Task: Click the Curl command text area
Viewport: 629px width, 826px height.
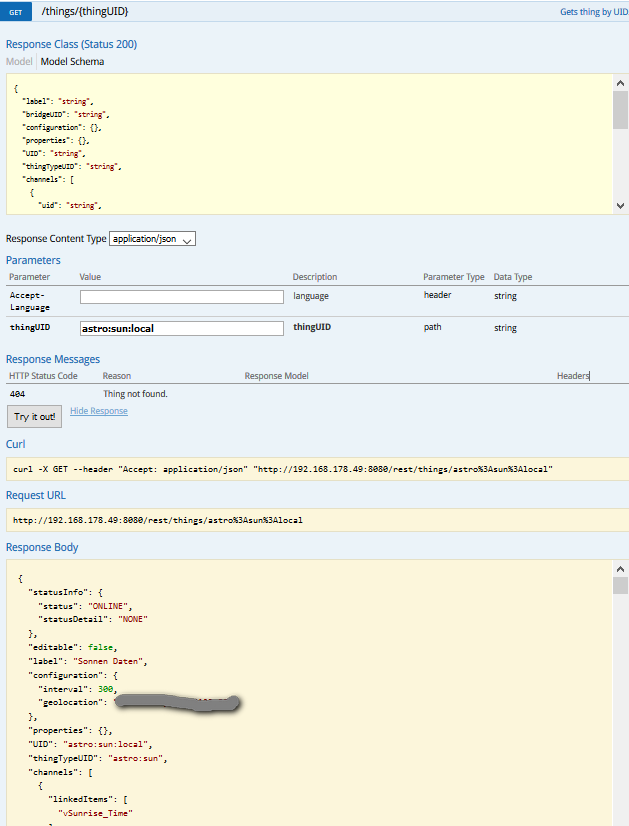Action: point(300,470)
